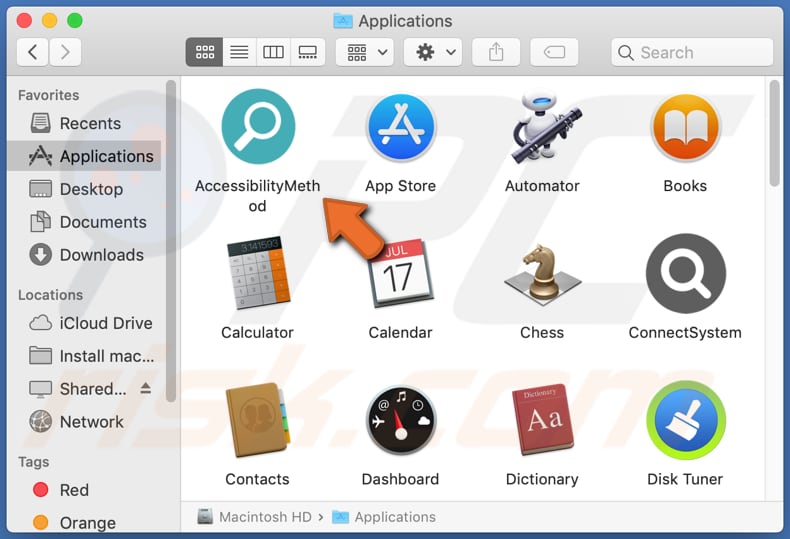The height and width of the screenshot is (539, 790).
Task: Open the Dictionary app icon
Action: pyautogui.click(x=543, y=420)
